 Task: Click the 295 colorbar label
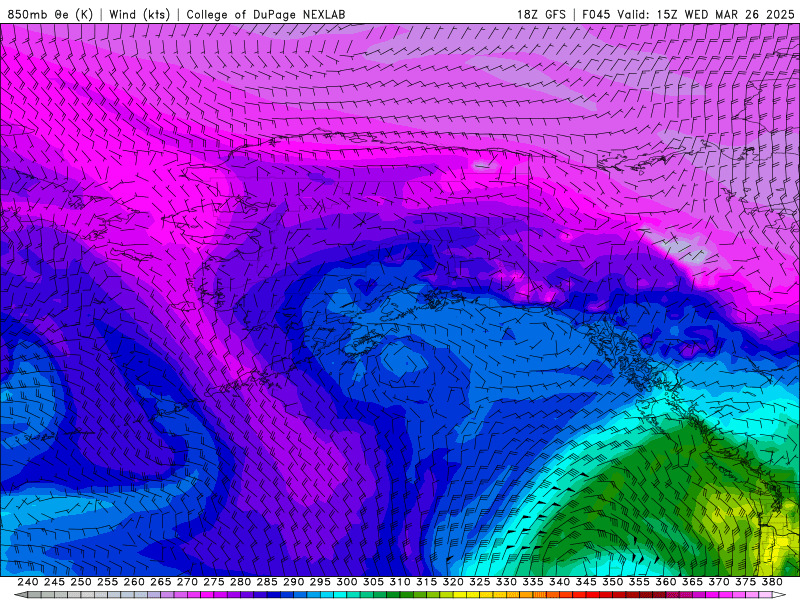[x=320, y=582]
